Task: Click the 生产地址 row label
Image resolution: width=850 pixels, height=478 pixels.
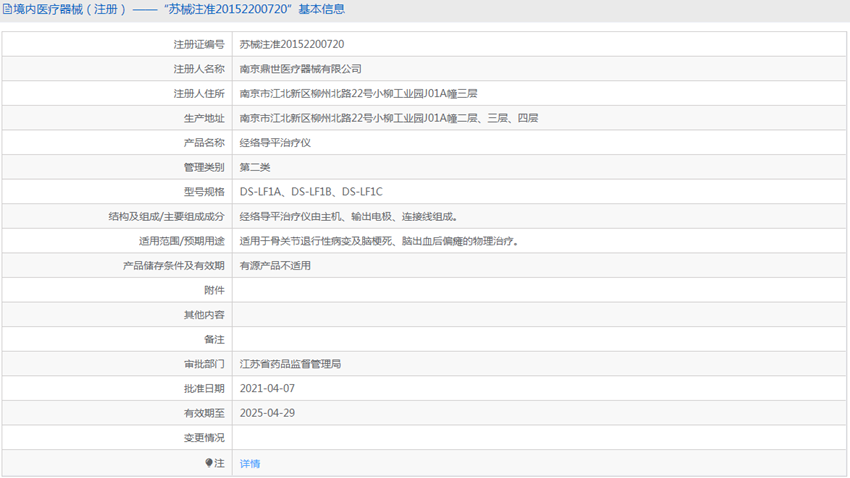Action: click(204, 118)
